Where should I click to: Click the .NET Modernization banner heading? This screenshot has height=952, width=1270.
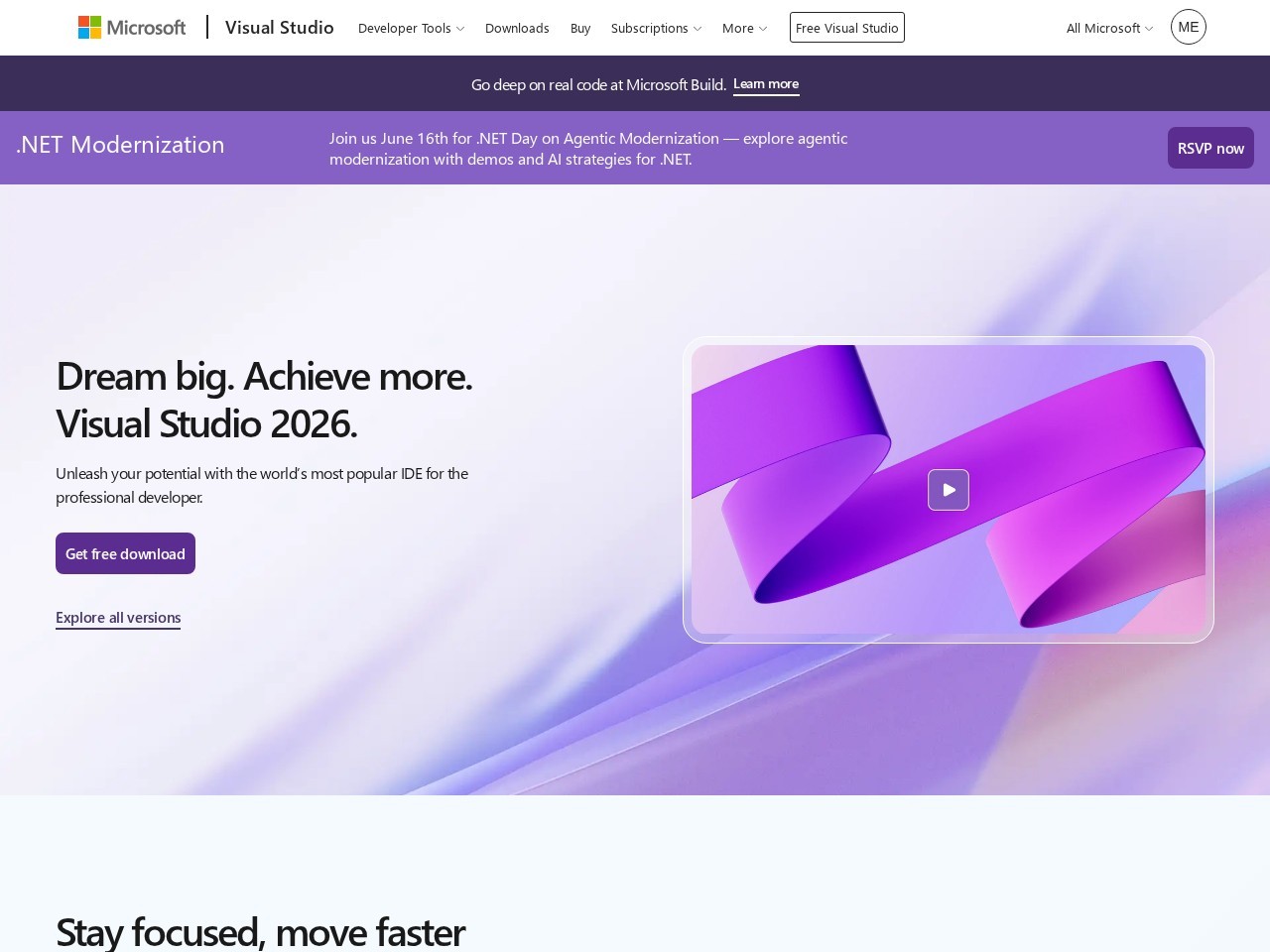coord(120,145)
